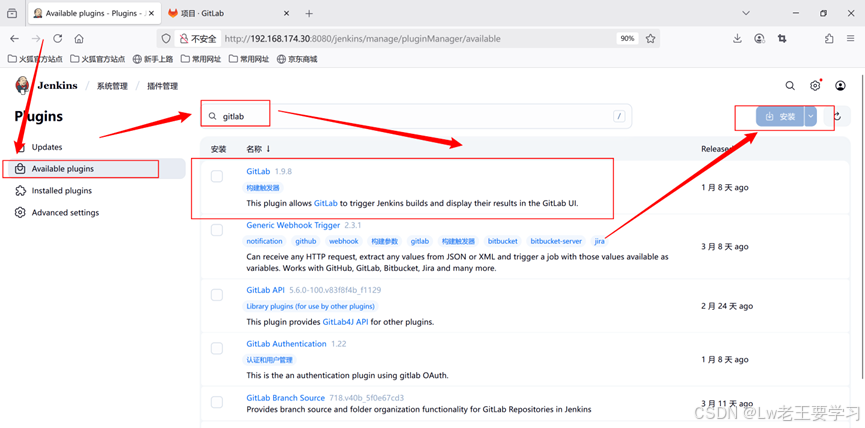This screenshot has height=428, width=865.
Task: Expand the install button dropdown arrow
Action: 810,116
